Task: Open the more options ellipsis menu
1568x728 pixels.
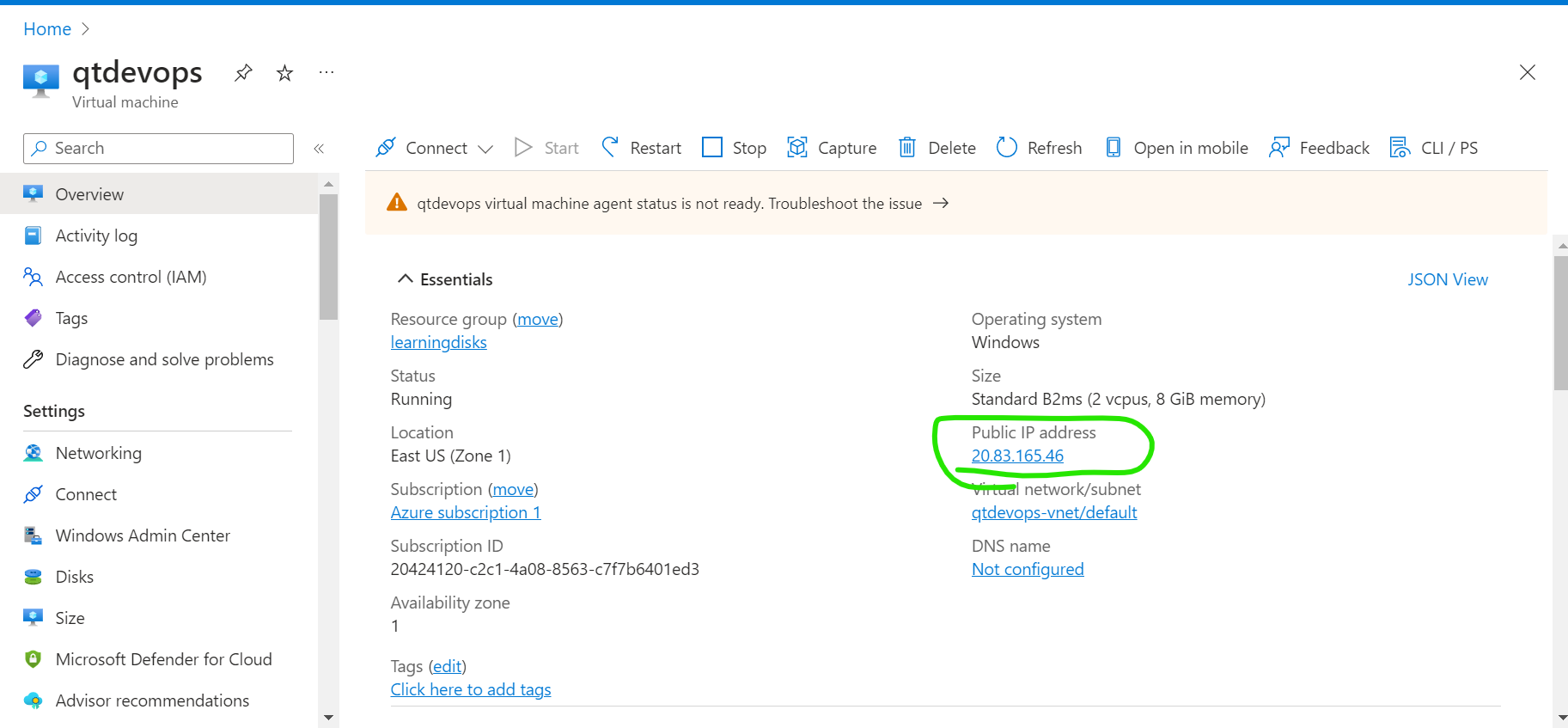Action: 326,72
